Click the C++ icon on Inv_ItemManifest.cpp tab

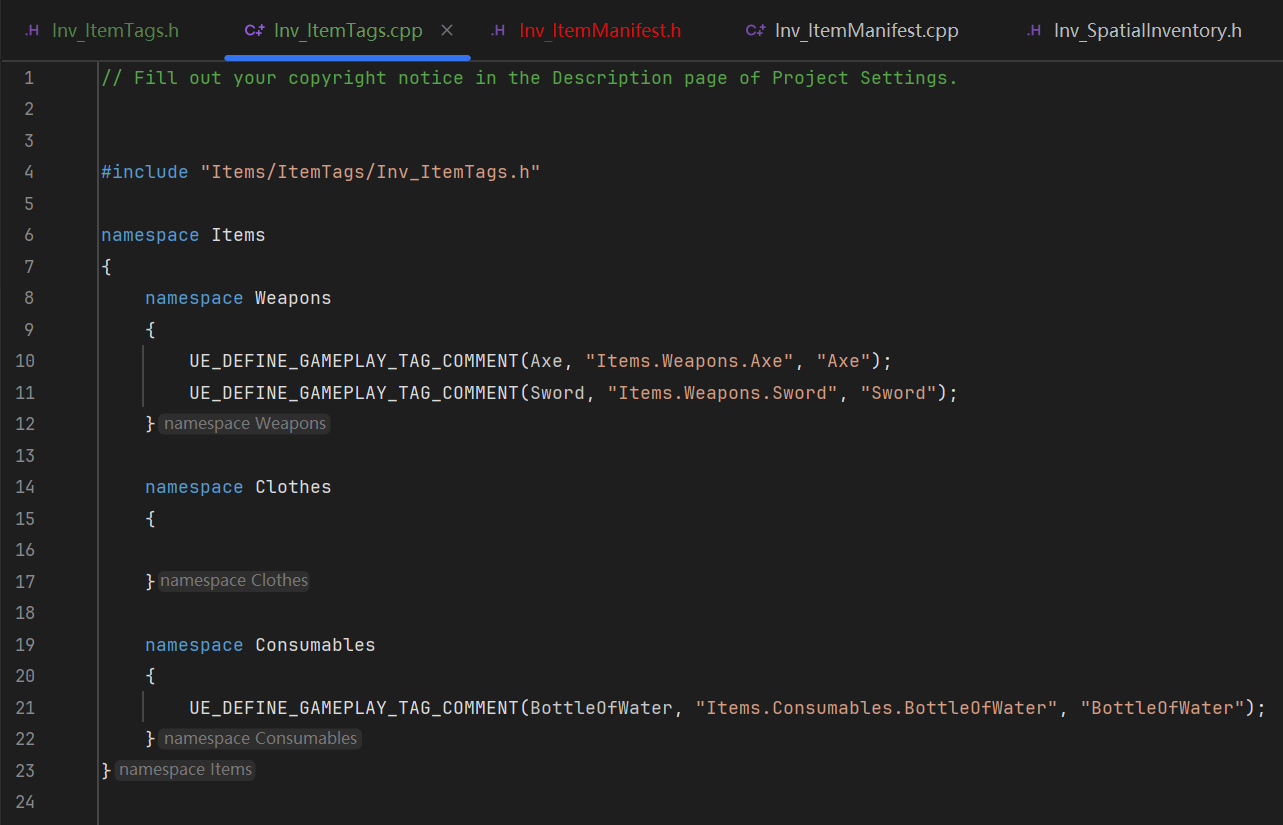(755, 30)
